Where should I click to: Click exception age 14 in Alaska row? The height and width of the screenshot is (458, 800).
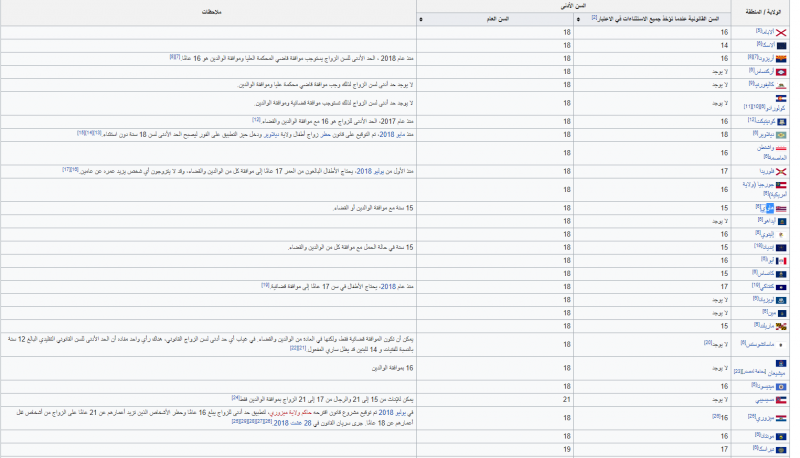coord(724,45)
